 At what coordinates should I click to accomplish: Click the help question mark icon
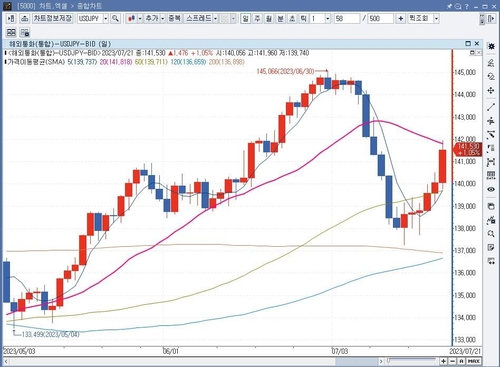coord(467,6)
